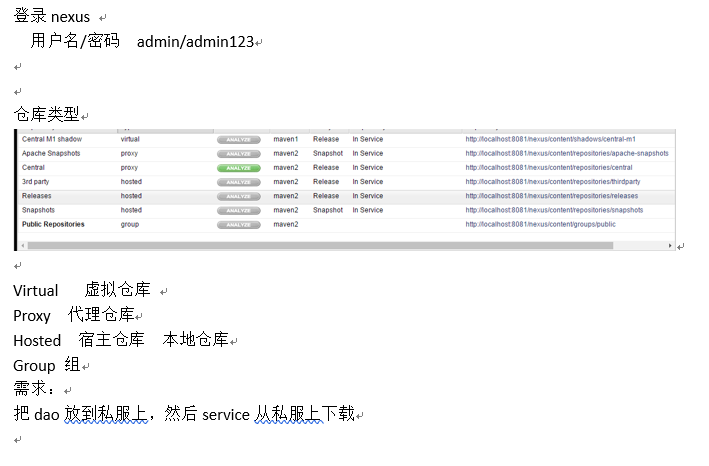This screenshot has width=709, height=466.
Task: Click ANALYZE button in Releases row
Action: (x=239, y=196)
